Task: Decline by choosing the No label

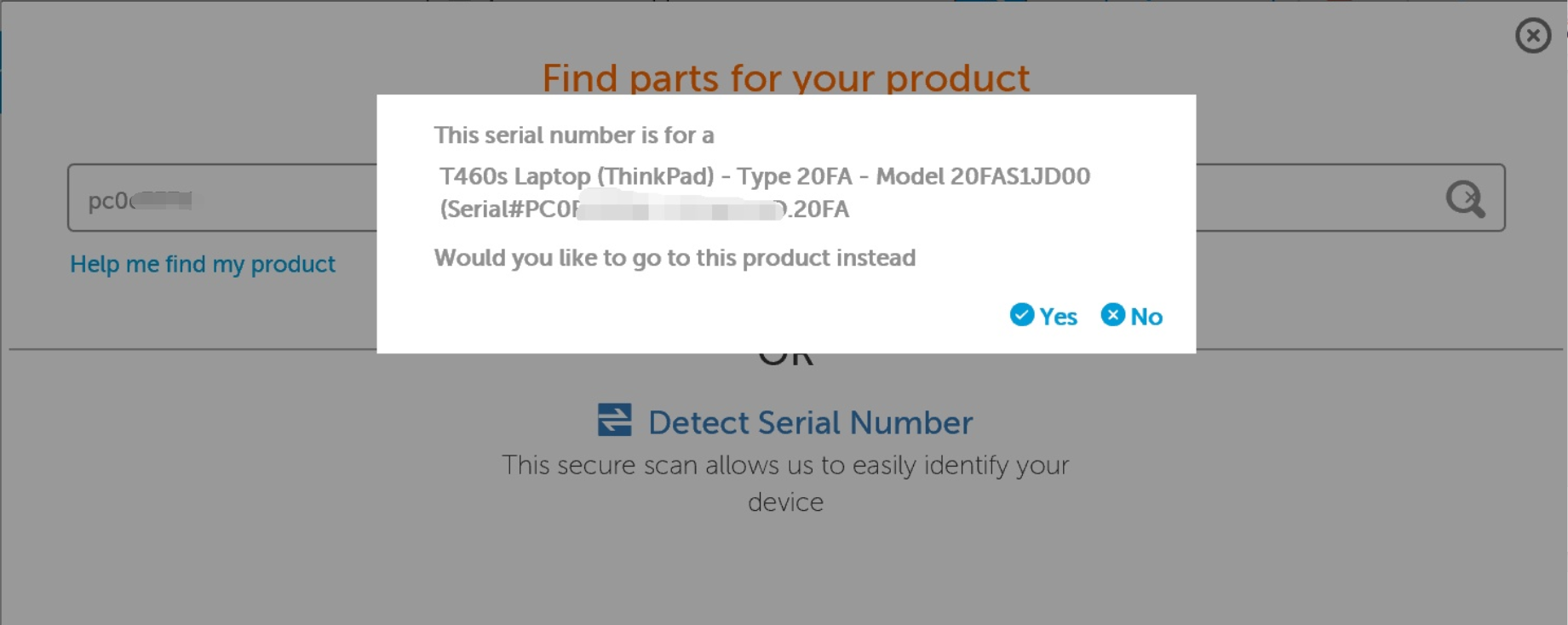Action: [1146, 317]
